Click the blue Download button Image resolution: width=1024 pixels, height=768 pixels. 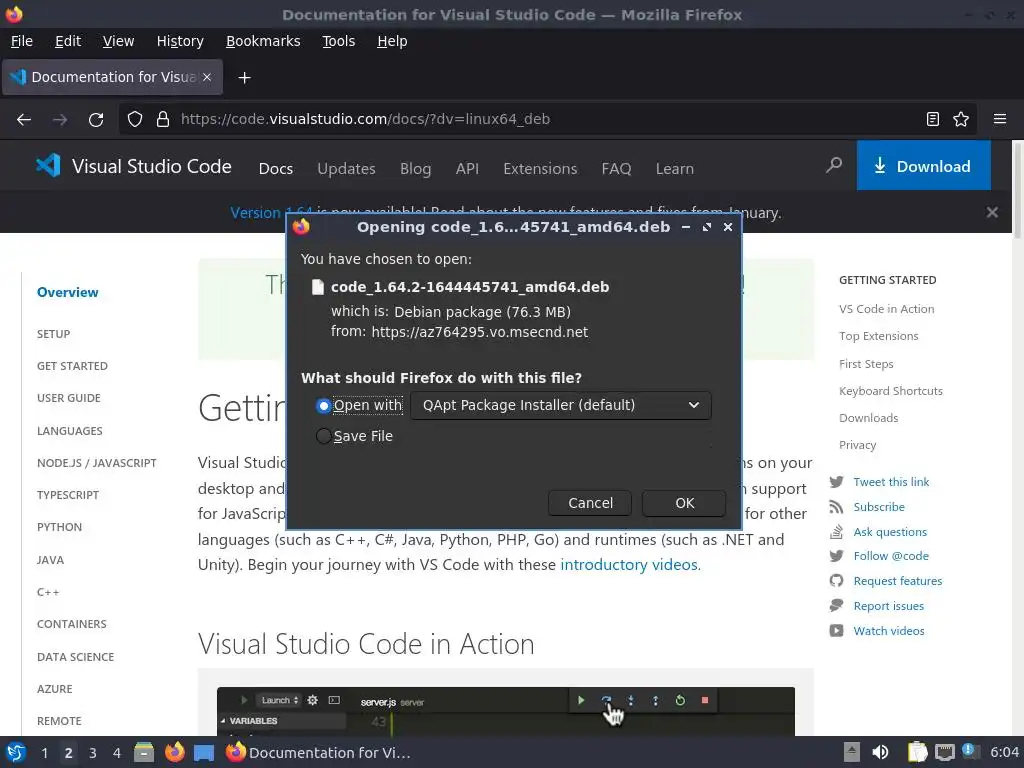pyautogui.click(x=923, y=166)
